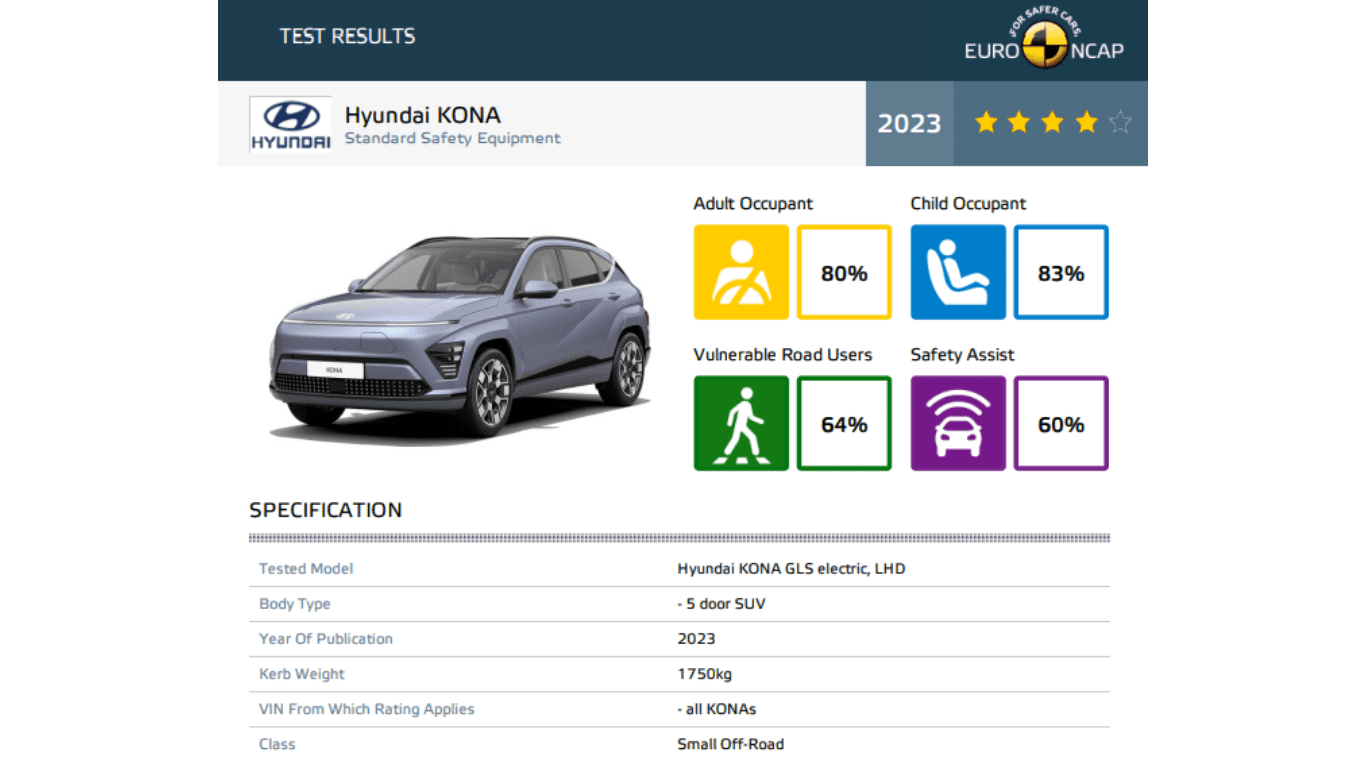Viewport: 1366px width, 768px height.
Task: Click the 1750kg kerb weight value
Action: (x=704, y=674)
